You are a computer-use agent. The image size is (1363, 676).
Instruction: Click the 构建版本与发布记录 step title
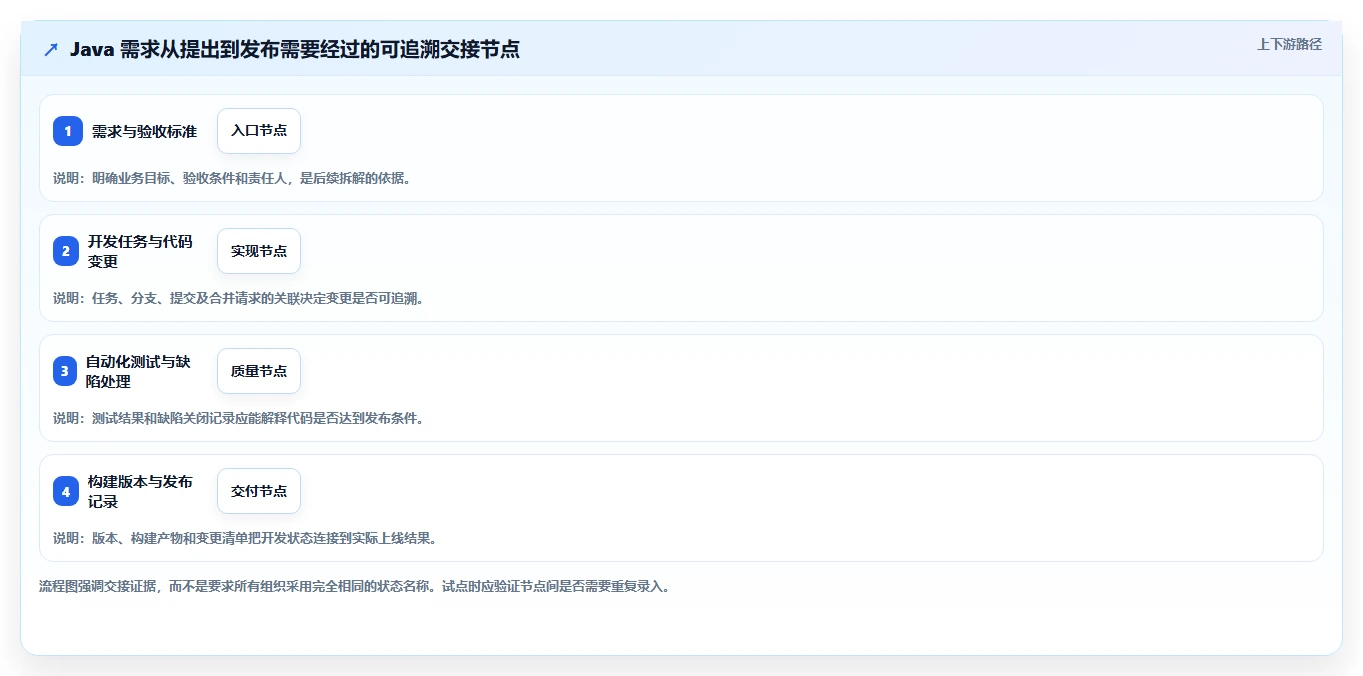[x=140, y=491]
